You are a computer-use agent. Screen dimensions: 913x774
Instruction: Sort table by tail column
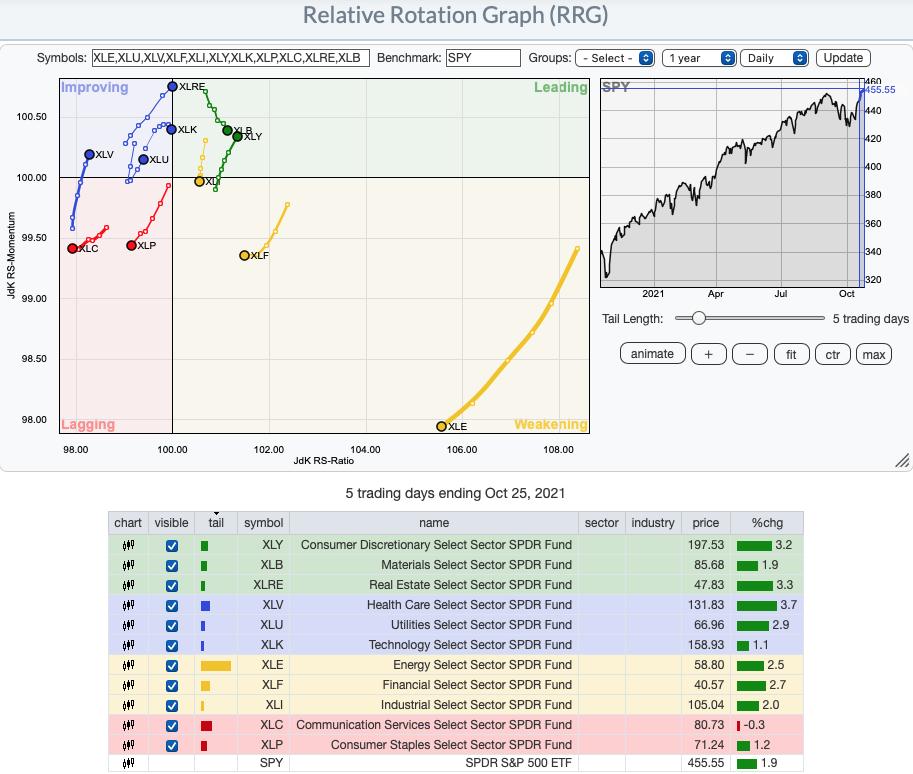tap(216, 523)
